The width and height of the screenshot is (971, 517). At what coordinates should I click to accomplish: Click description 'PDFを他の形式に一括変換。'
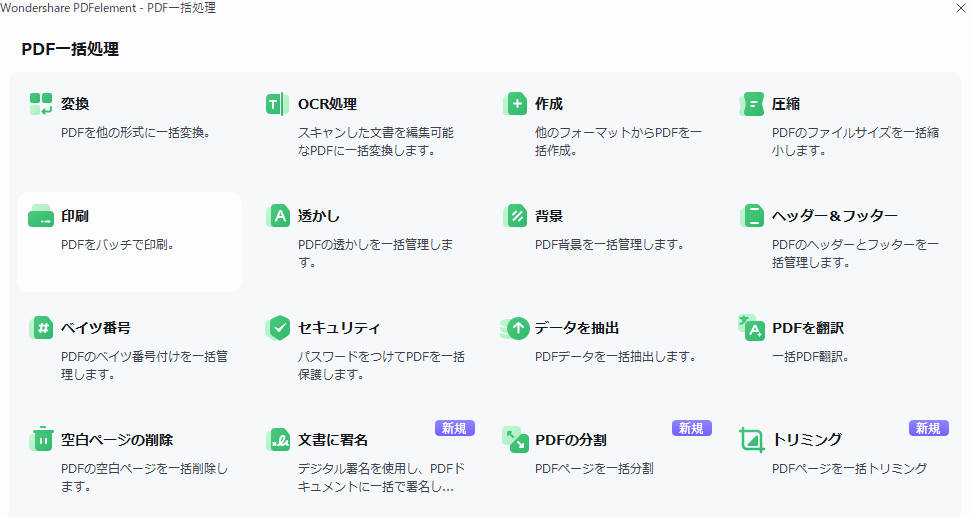[136, 133]
